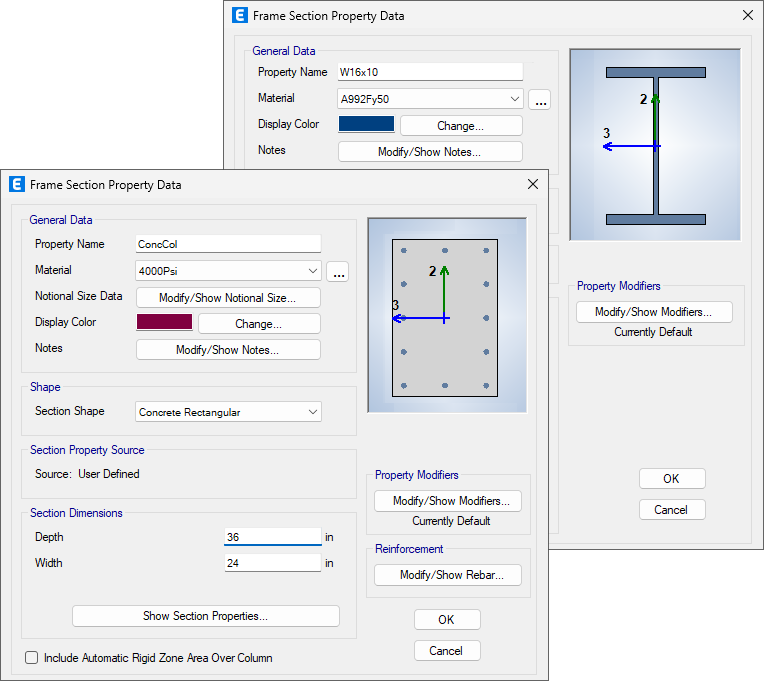Click Show Section Properties button
Image resolution: width=764 pixels, height=681 pixels.
click(x=206, y=616)
